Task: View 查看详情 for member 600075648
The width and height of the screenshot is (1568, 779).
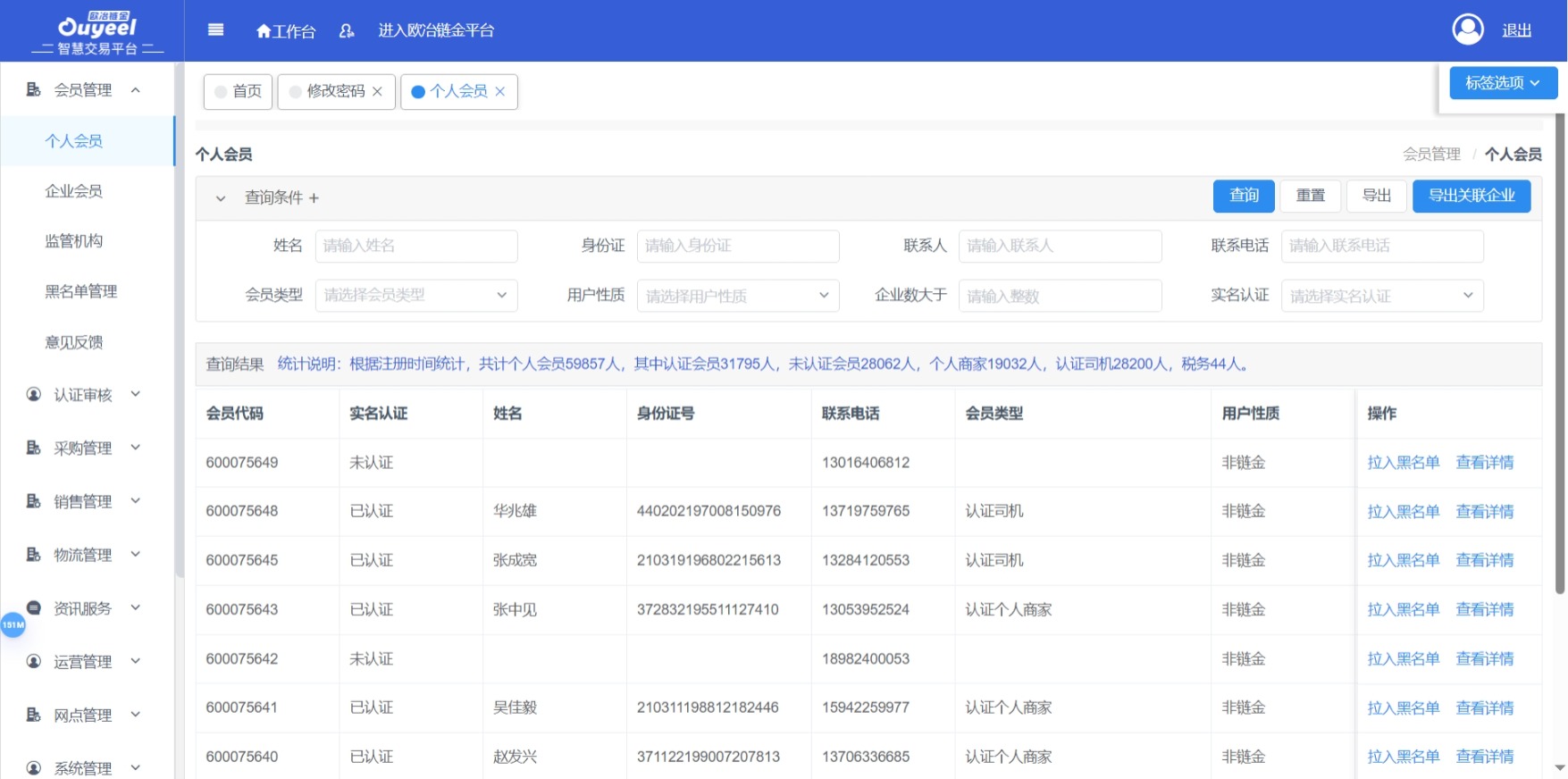Action: tap(1485, 512)
